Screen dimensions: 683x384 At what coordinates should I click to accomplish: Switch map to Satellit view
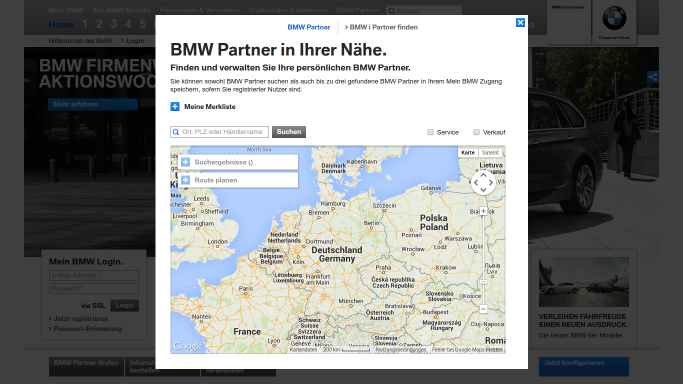coord(490,153)
